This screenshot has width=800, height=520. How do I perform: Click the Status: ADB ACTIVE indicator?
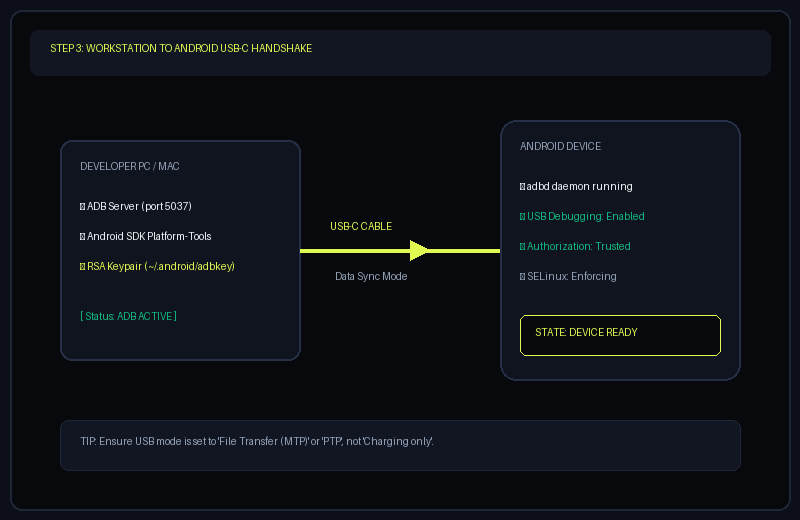129,316
